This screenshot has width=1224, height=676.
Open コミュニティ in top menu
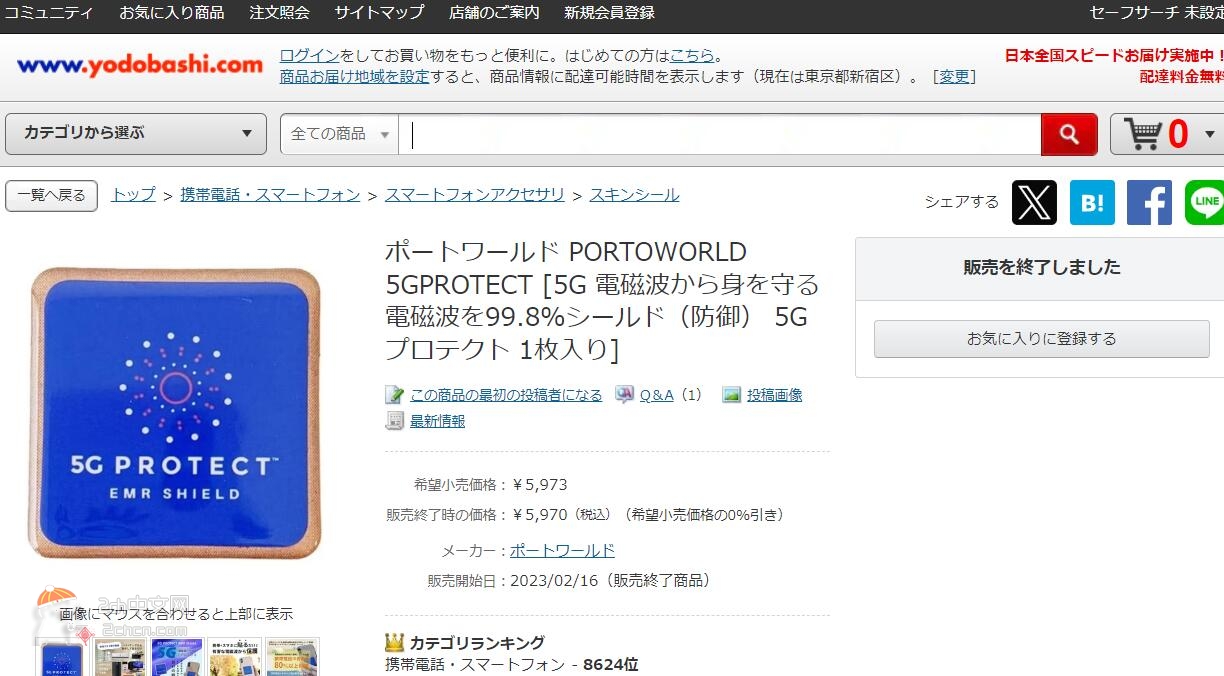pos(49,13)
